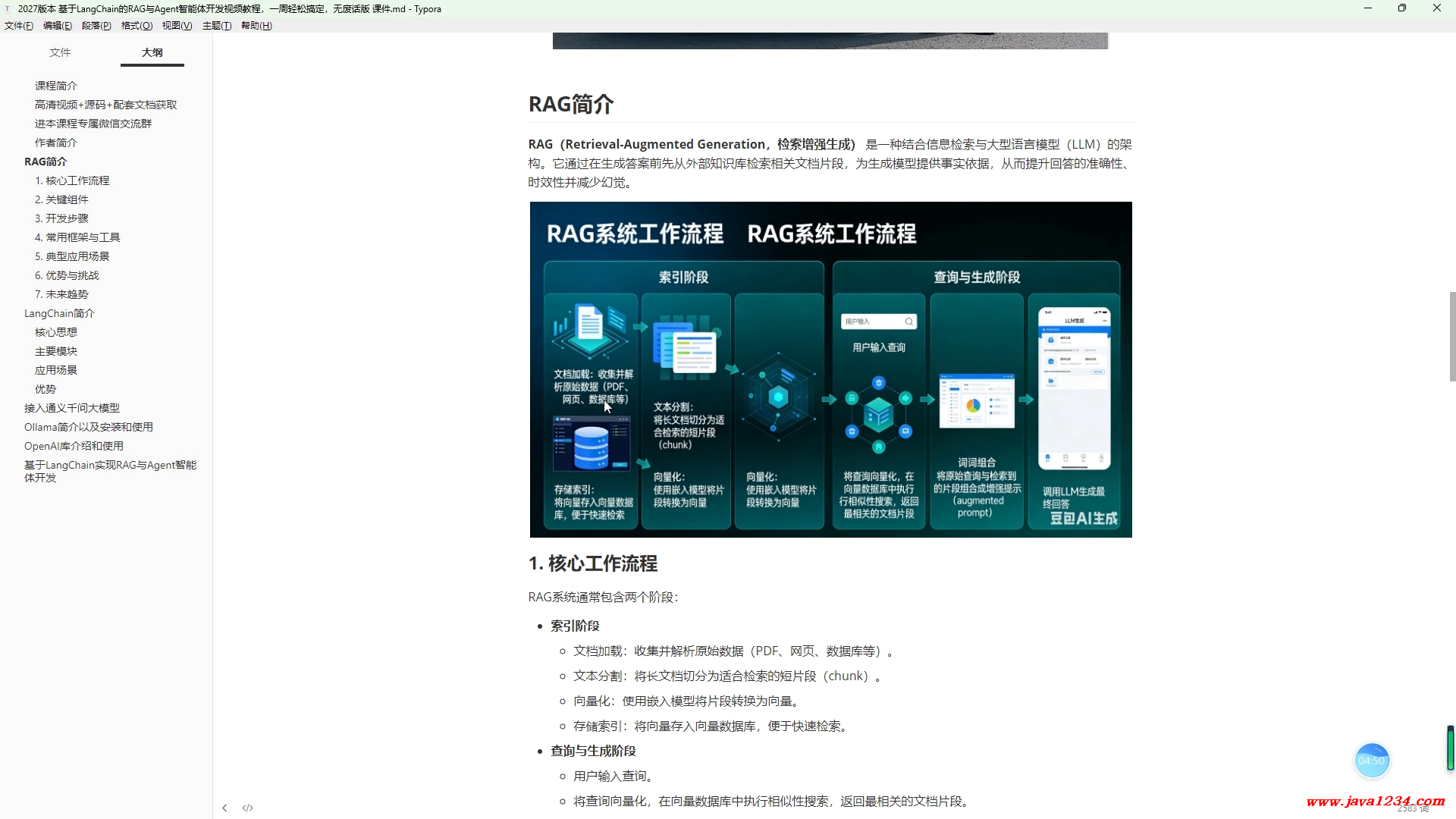
Task: Open the 文件 menu
Action: pyautogui.click(x=19, y=26)
